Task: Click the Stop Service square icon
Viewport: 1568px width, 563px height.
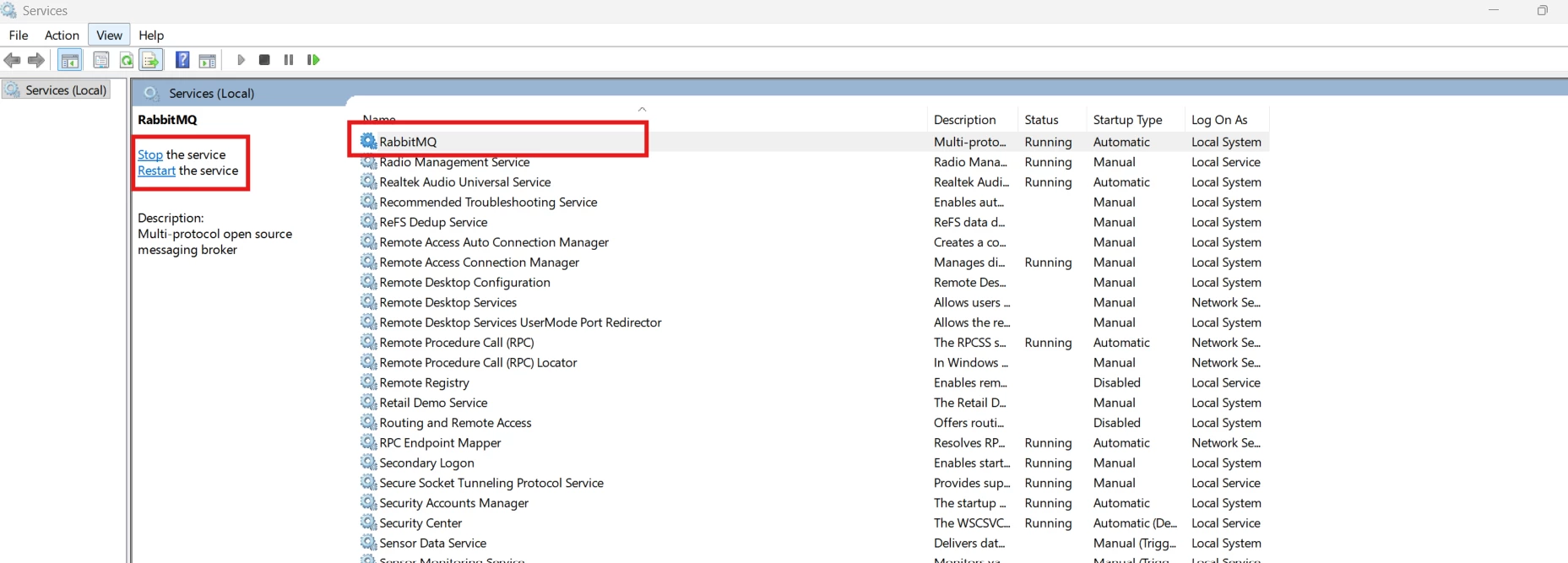Action: click(x=264, y=60)
